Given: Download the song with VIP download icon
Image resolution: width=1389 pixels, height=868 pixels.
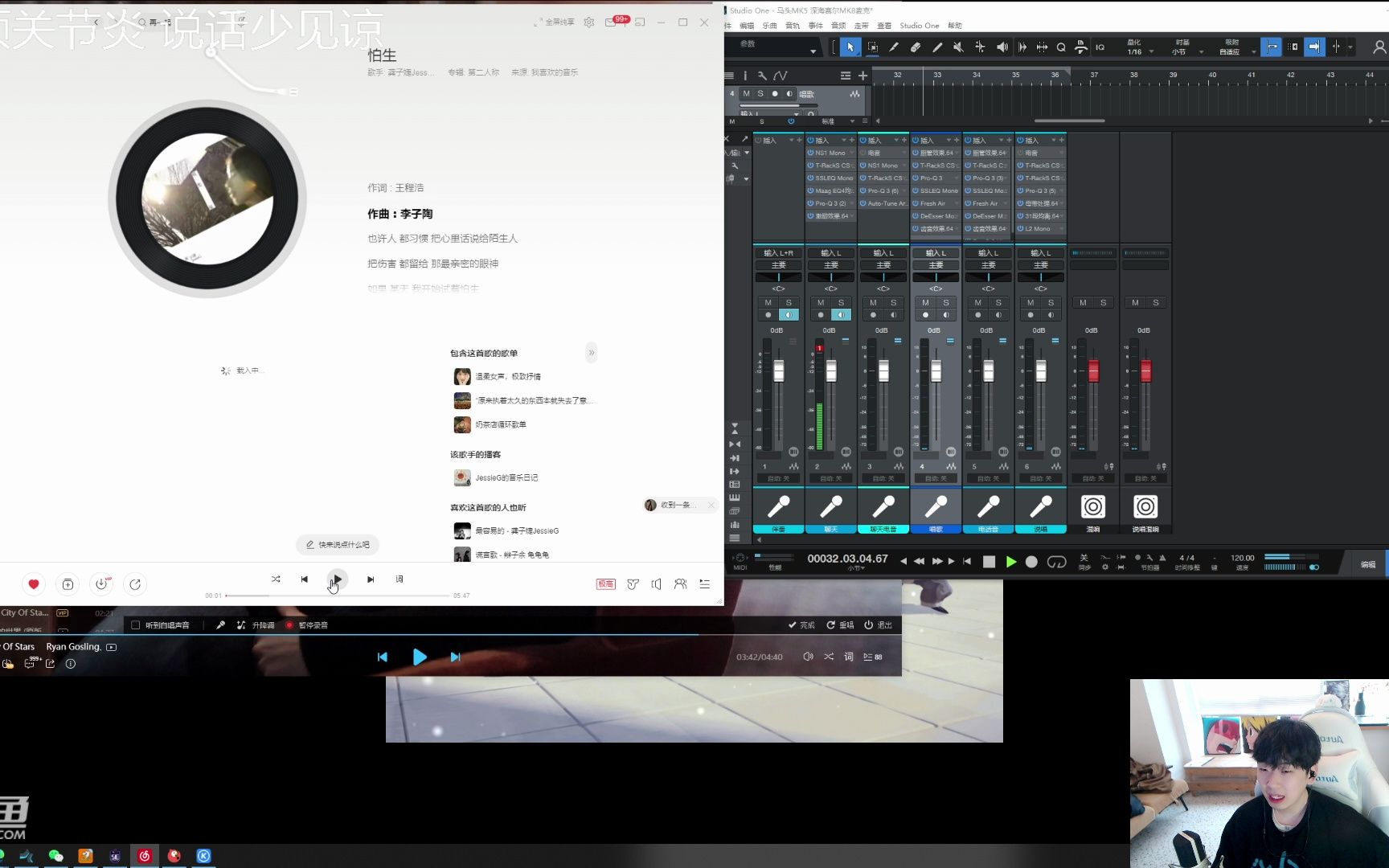Looking at the screenshot, I should coord(101,584).
